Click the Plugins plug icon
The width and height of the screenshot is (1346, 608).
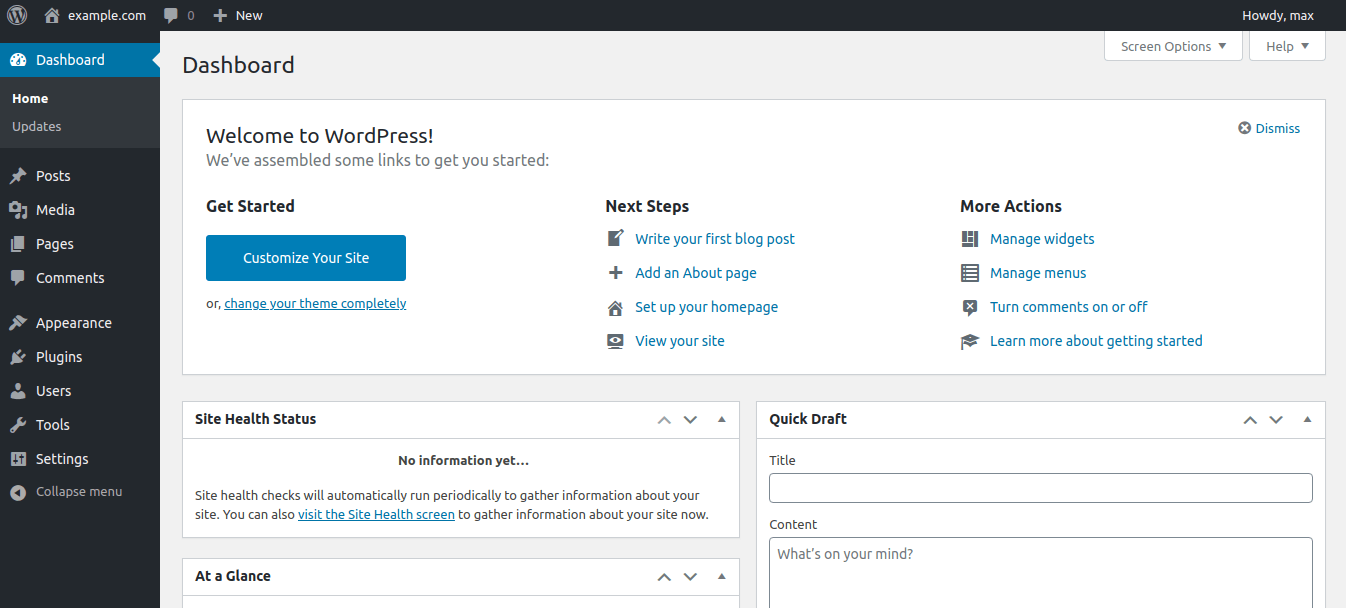pyautogui.click(x=18, y=357)
